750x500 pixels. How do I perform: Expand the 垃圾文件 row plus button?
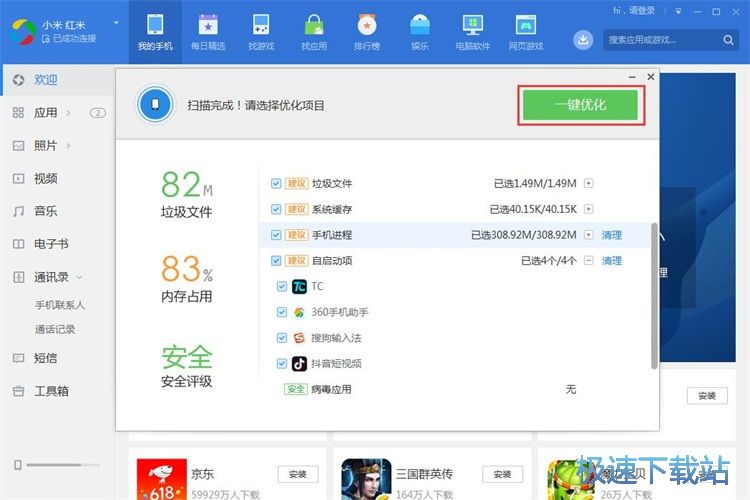[x=589, y=183]
